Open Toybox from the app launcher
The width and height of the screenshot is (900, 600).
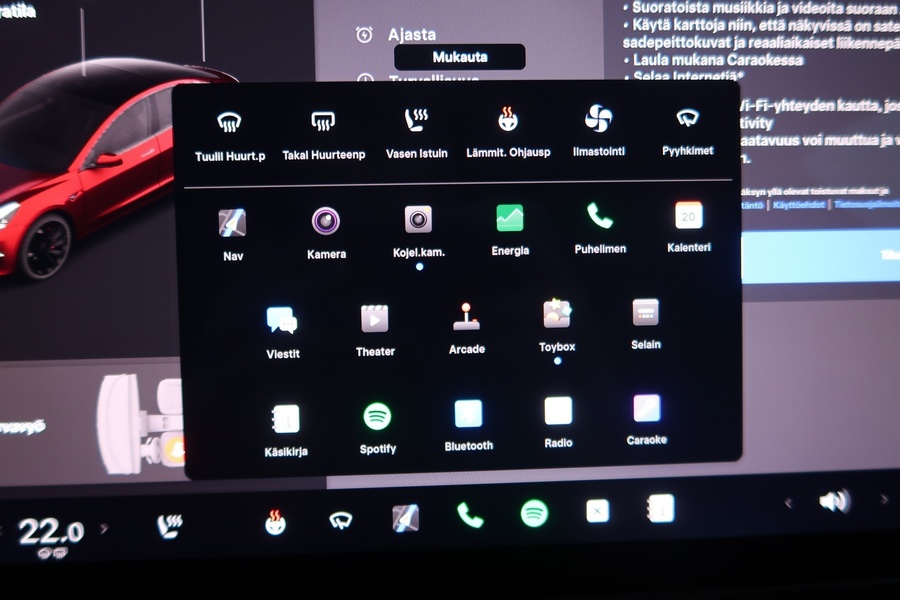(x=557, y=315)
